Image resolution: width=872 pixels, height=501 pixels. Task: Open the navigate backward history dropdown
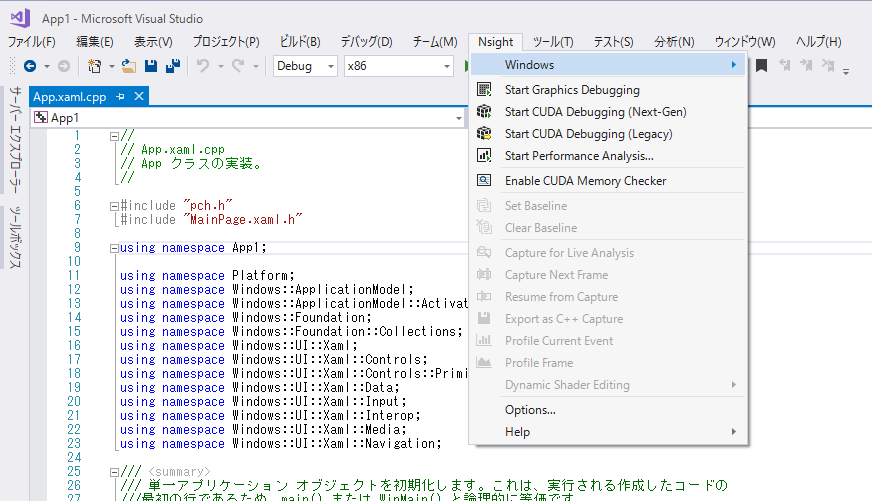click(x=47, y=67)
